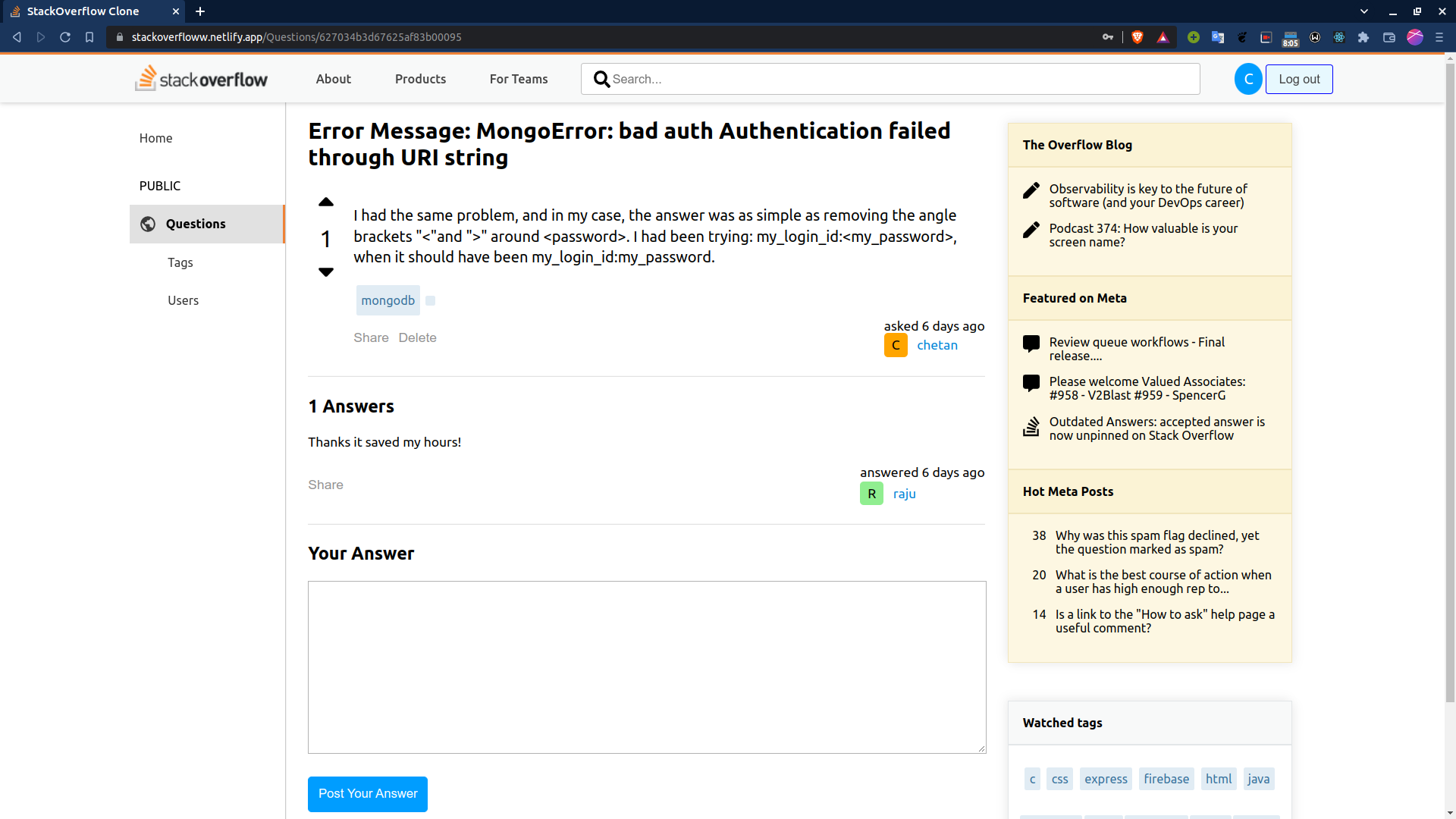Downvote the question with down arrow
This screenshot has width=1456, height=819.
(326, 271)
